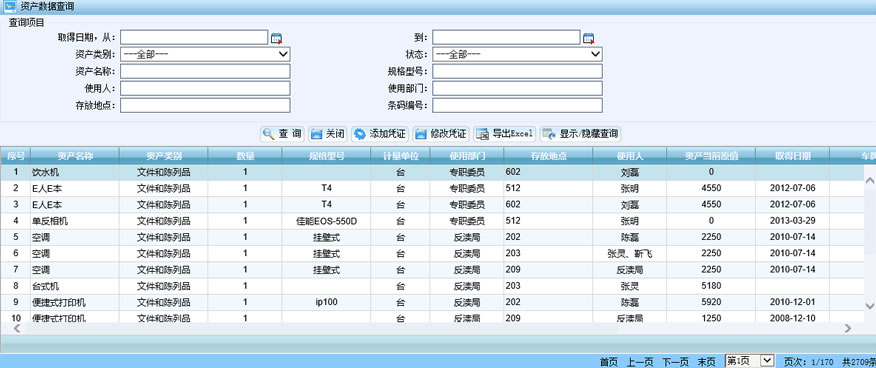Sort by 资产当前原值 column header

(x=711, y=156)
